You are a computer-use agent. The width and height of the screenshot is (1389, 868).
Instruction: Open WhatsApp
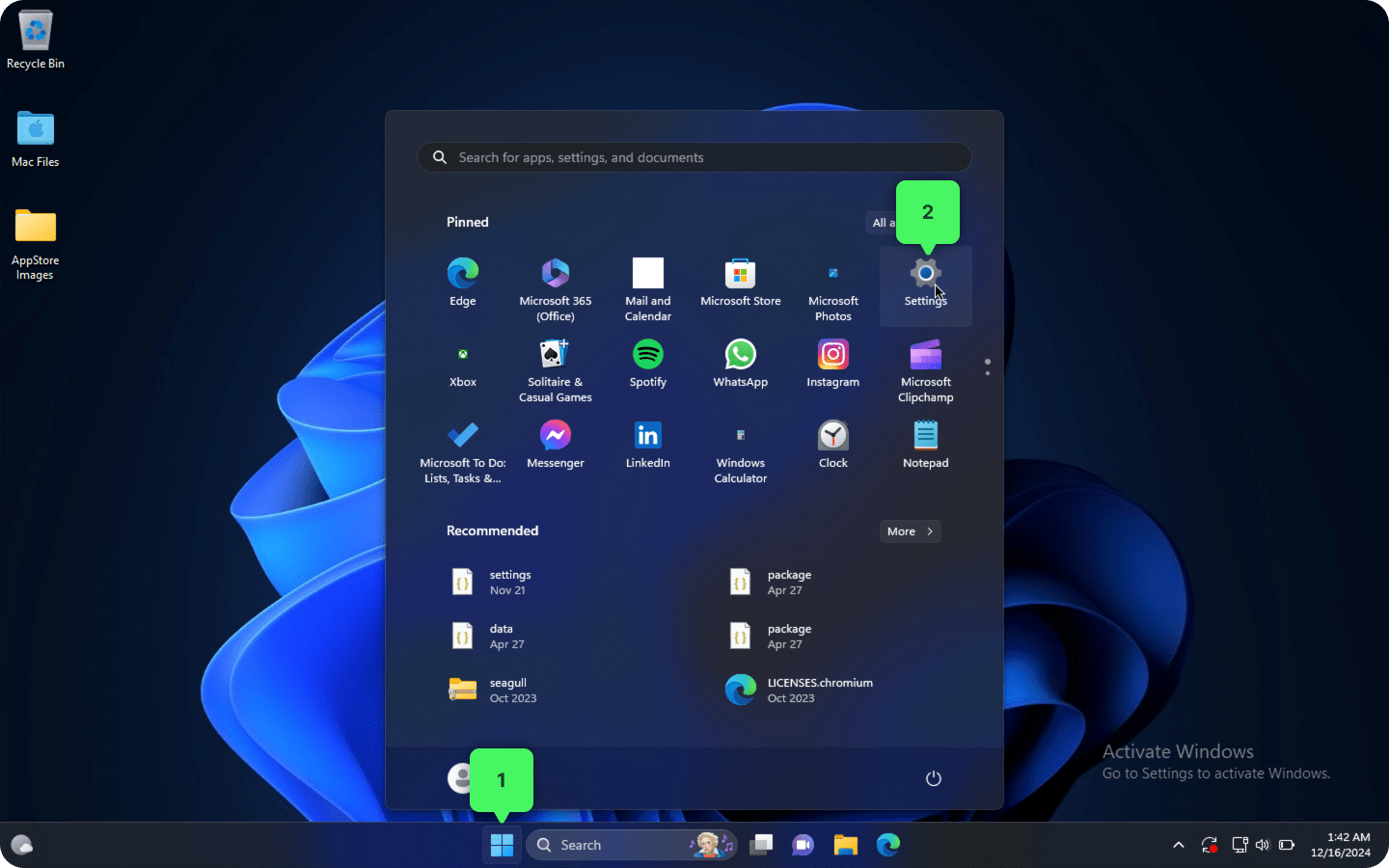click(741, 365)
